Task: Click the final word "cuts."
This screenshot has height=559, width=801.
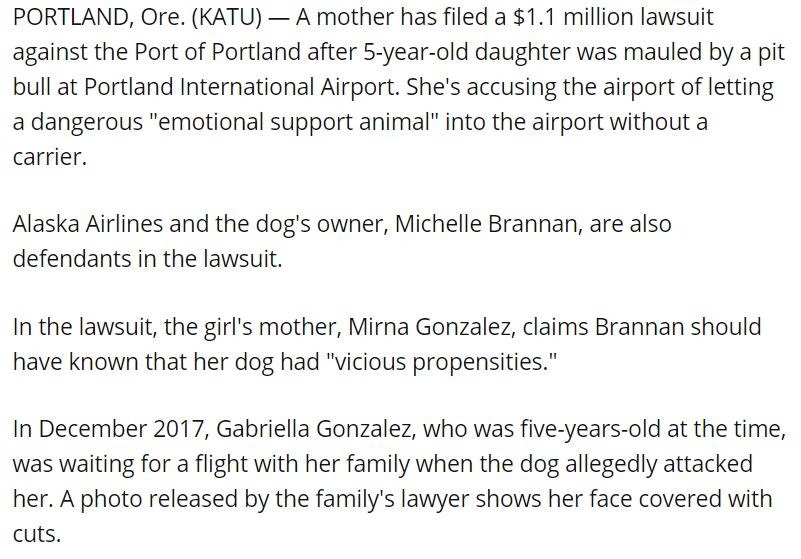Action: point(36,531)
